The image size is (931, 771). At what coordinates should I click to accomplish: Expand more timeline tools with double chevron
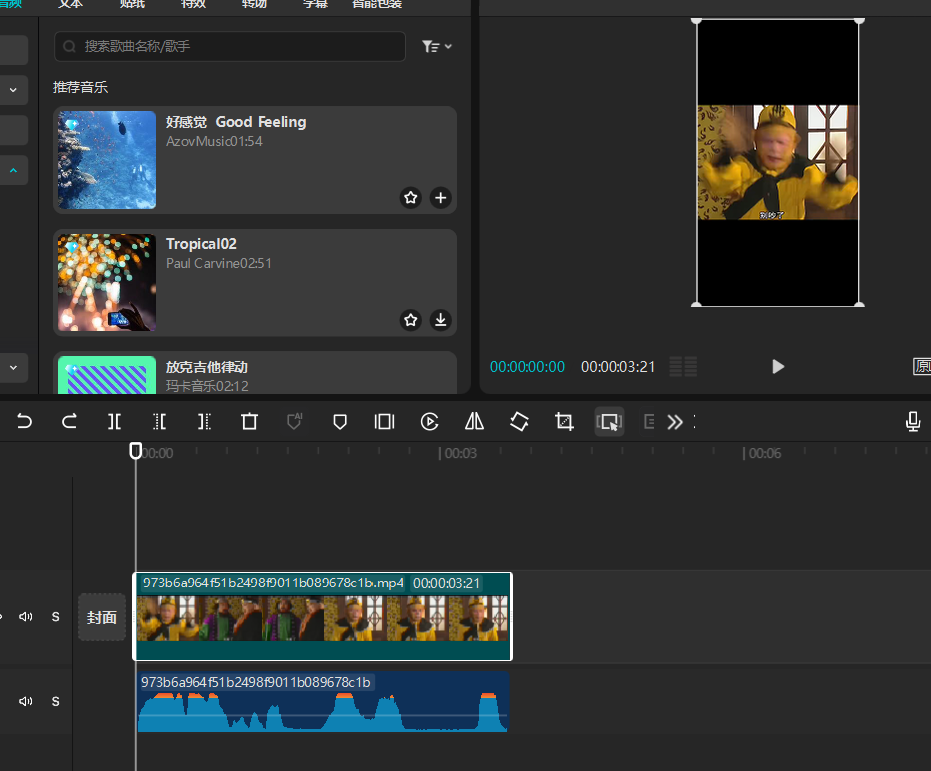click(675, 422)
